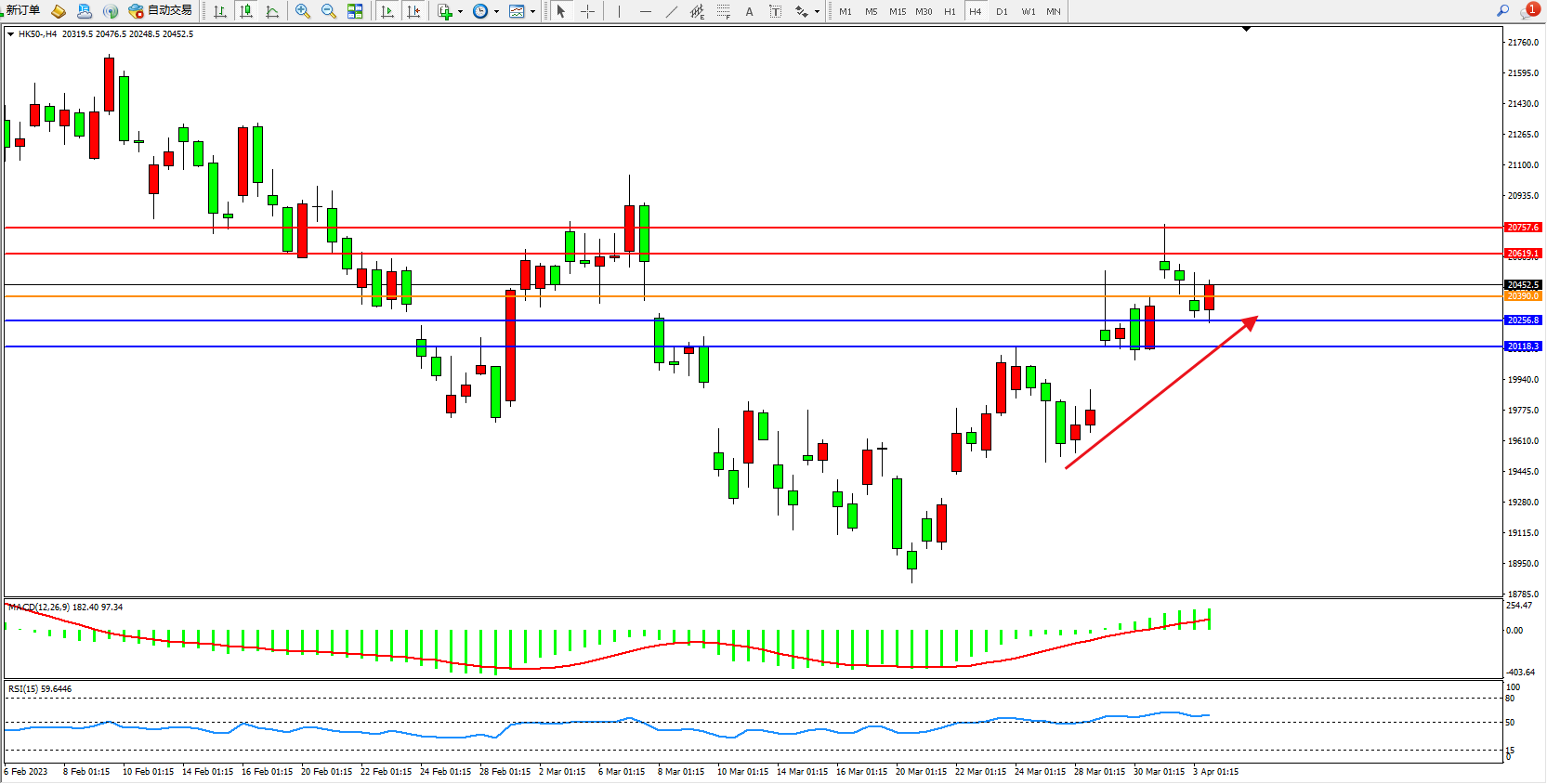Expand the indicators list dropdown arrow

pyautogui.click(x=460, y=12)
